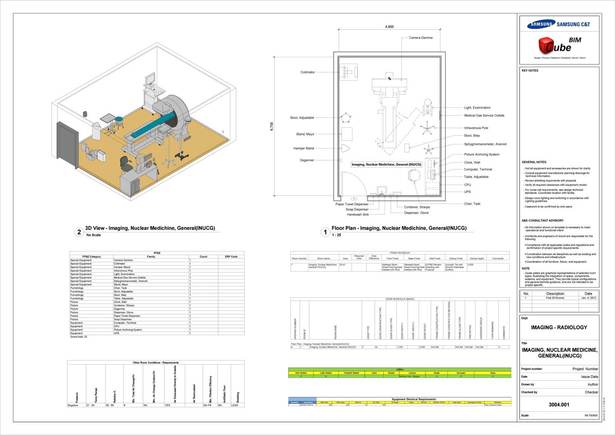The width and height of the screenshot is (615, 435).
Task: Click the "Paper Towel Dispenser" plan label
Action: coord(352,204)
